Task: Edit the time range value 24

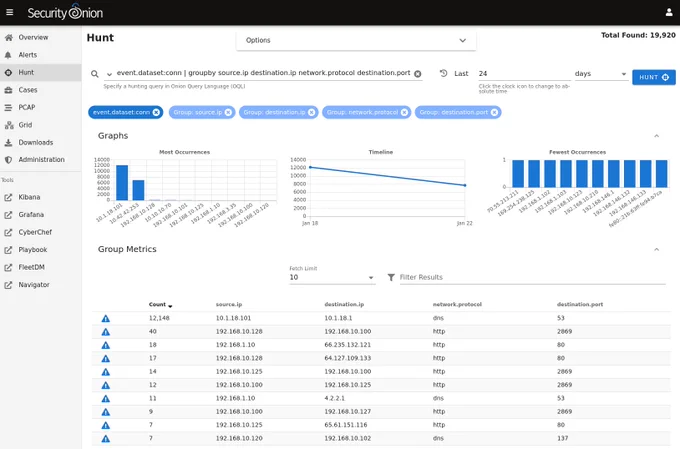Action: click(x=524, y=74)
